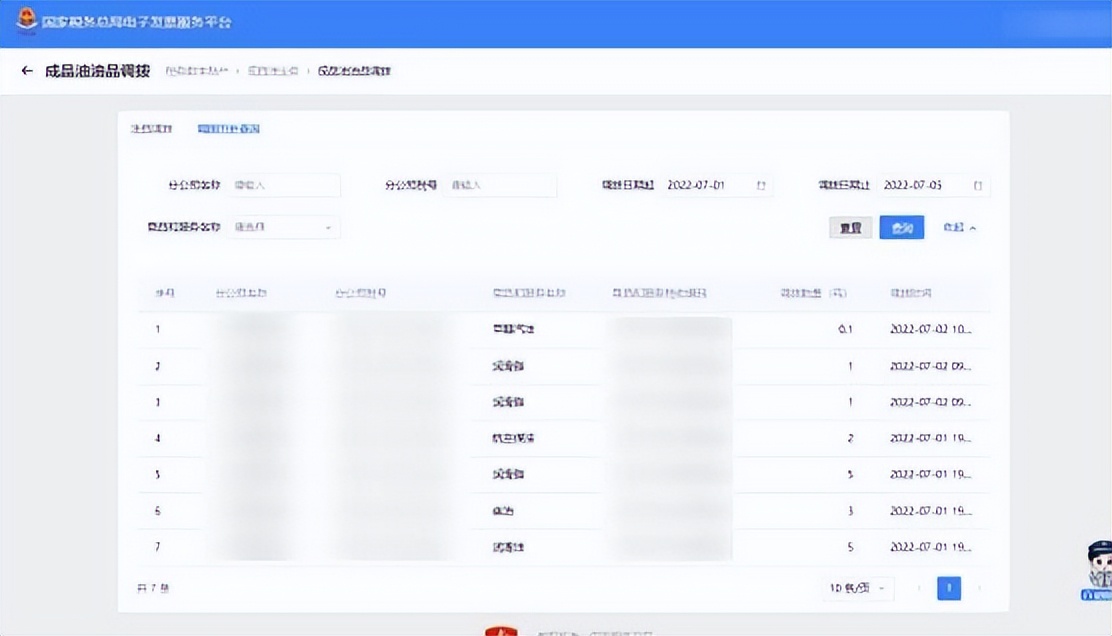Viewport: 1112px width, 636px height.
Task: Collapse the filter panel with 收起
Action: (959, 227)
